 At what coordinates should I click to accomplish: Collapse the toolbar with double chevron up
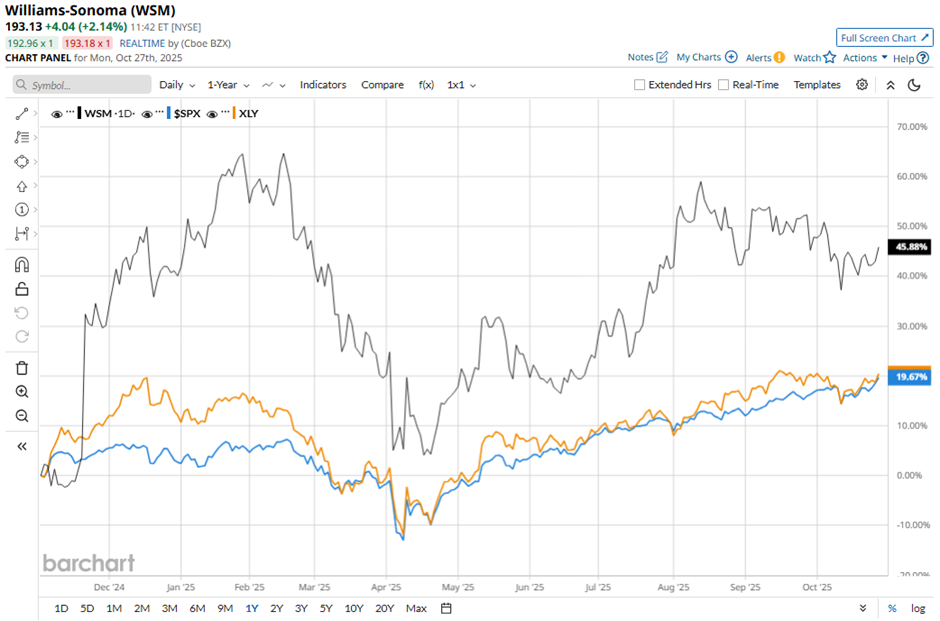coord(891,85)
